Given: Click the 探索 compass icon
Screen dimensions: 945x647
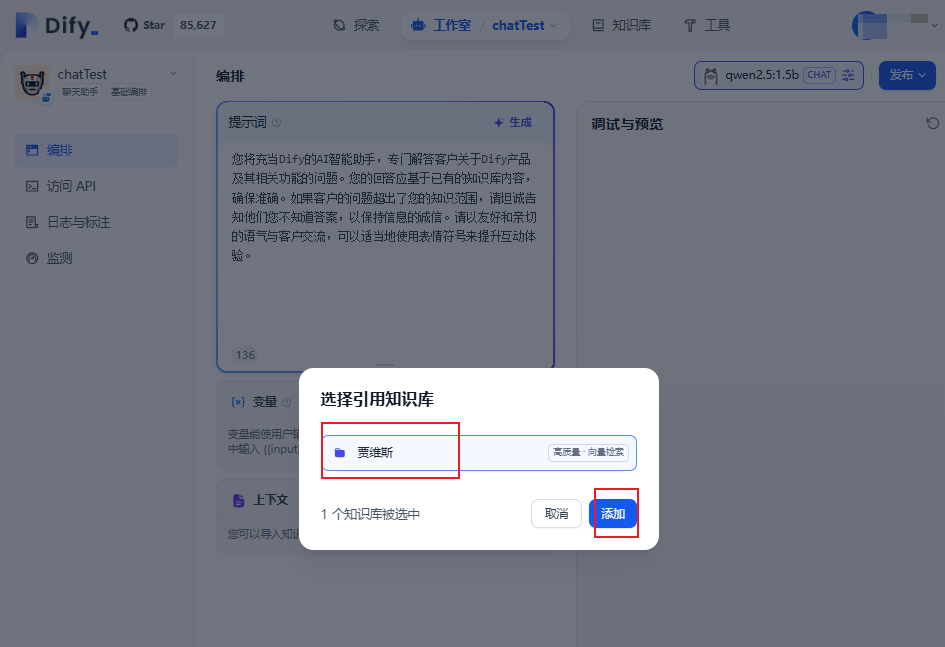Looking at the screenshot, I should click(339, 25).
